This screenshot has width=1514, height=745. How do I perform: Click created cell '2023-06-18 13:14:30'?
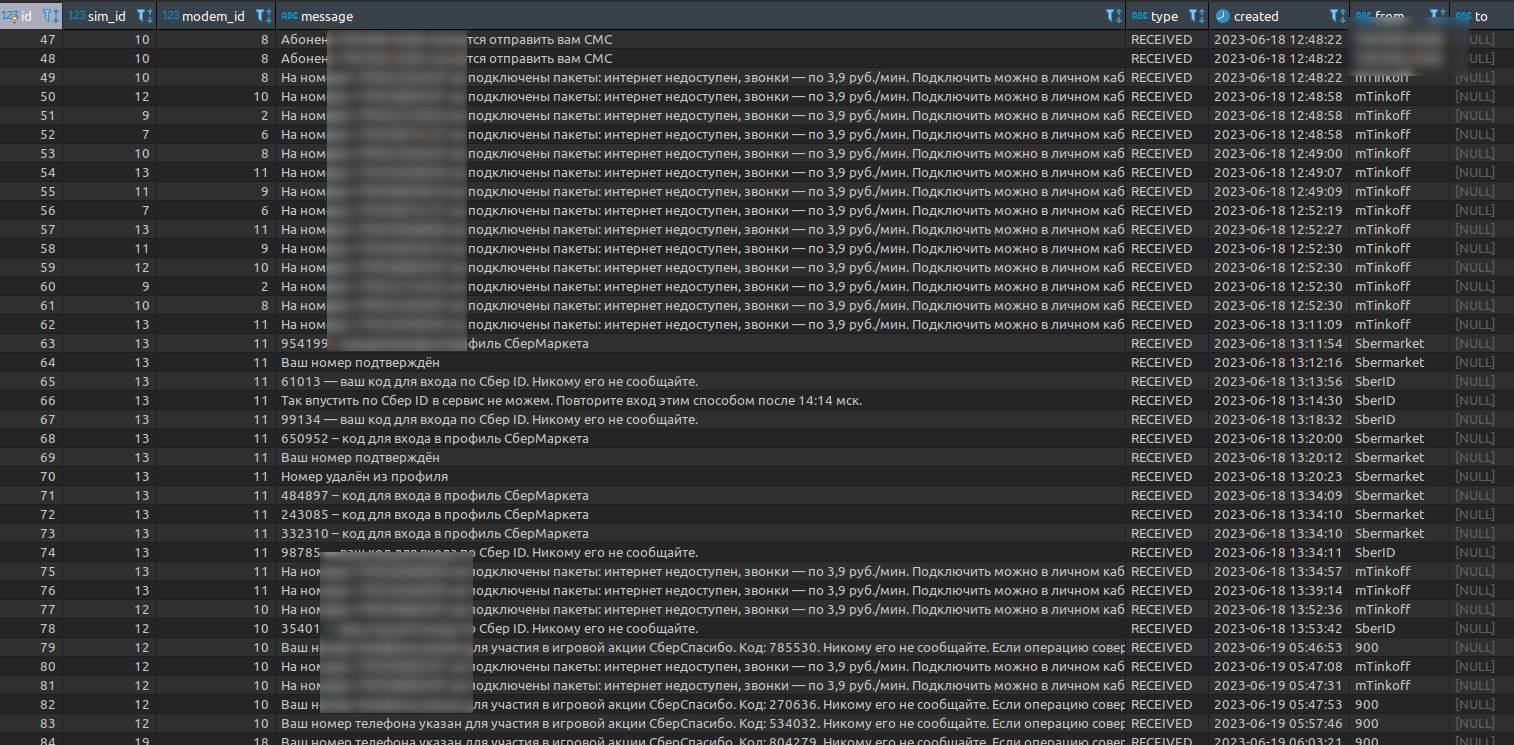1277,401
